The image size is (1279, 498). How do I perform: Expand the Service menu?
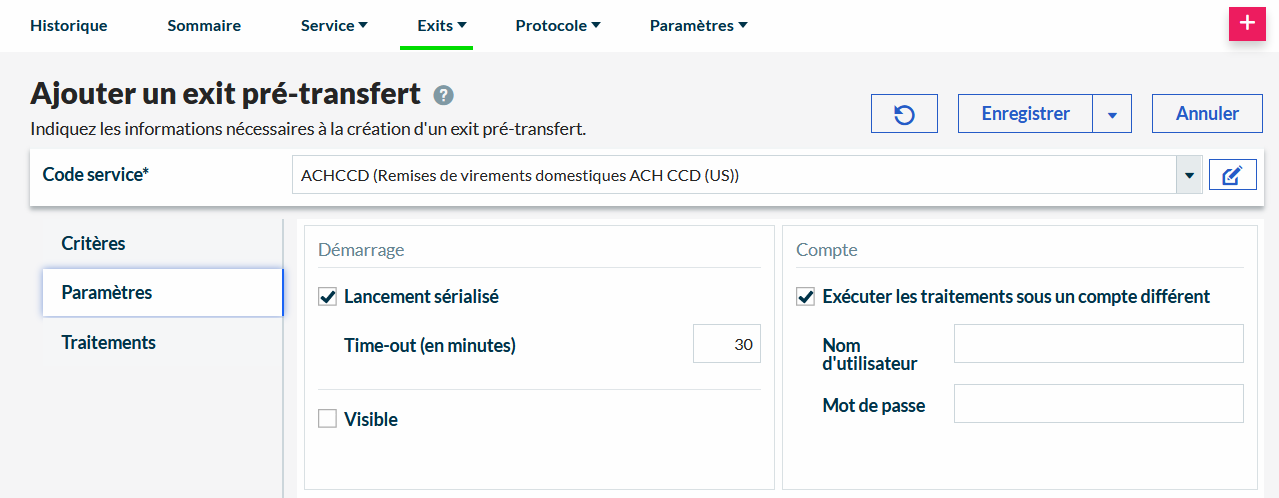pos(334,26)
